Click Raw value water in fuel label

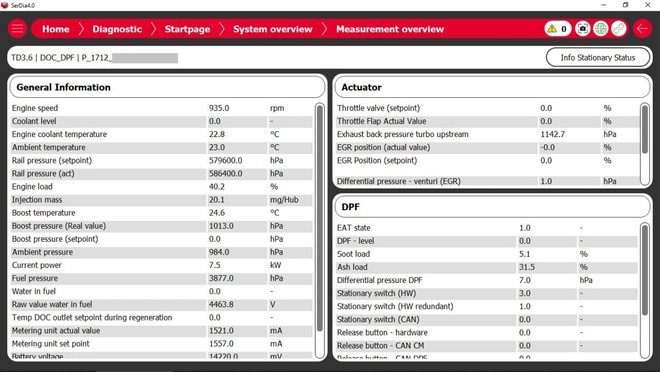click(x=52, y=304)
